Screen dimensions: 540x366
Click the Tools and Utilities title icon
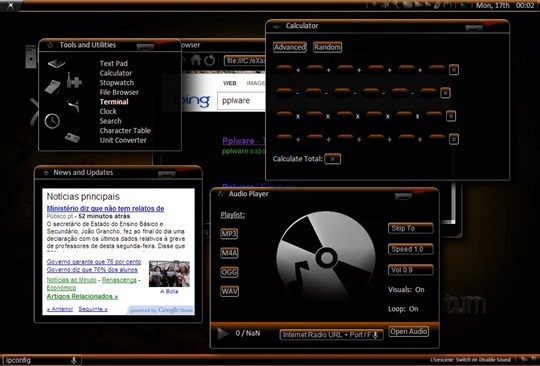(50, 45)
